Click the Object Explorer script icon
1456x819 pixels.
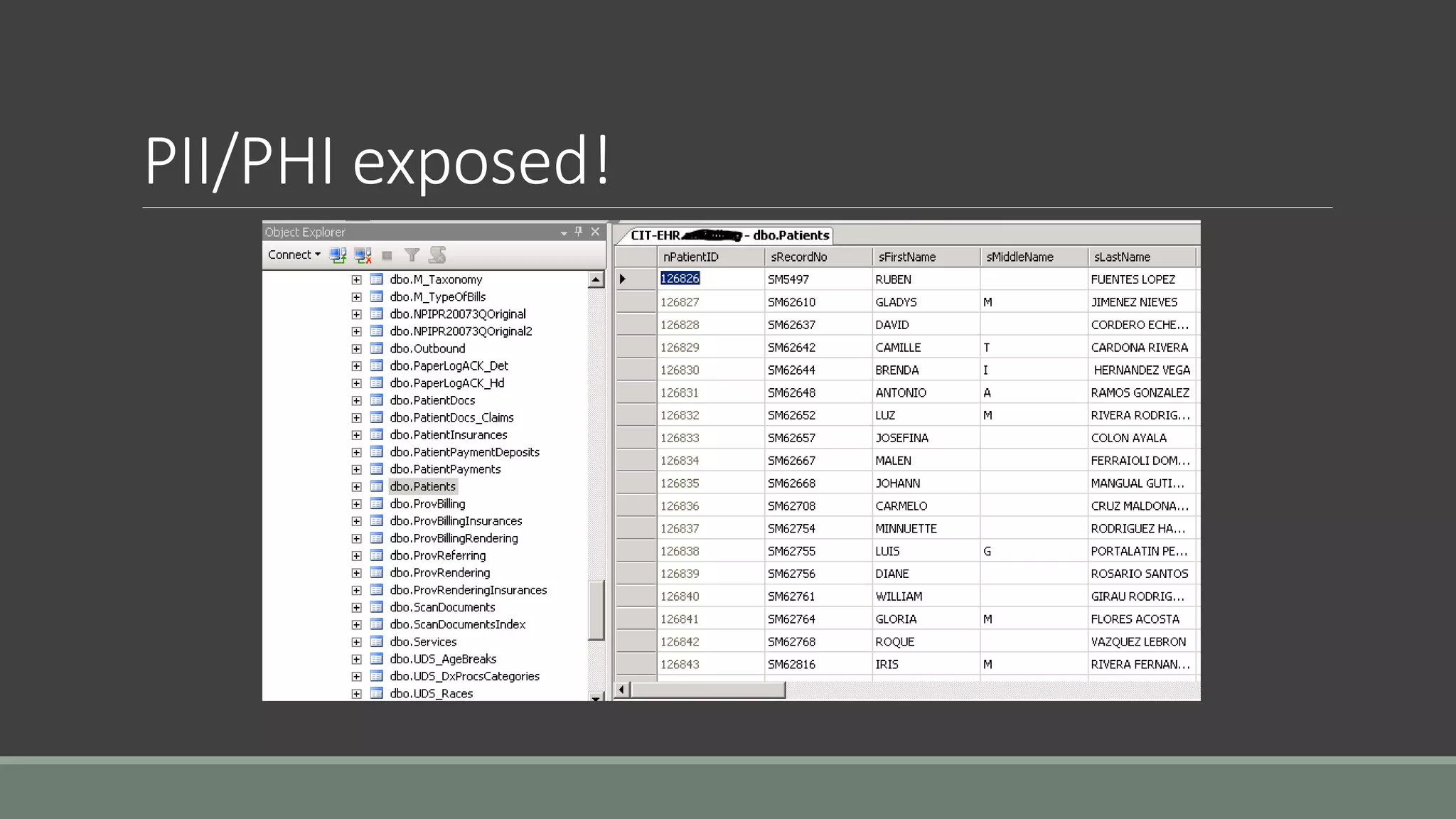click(437, 255)
